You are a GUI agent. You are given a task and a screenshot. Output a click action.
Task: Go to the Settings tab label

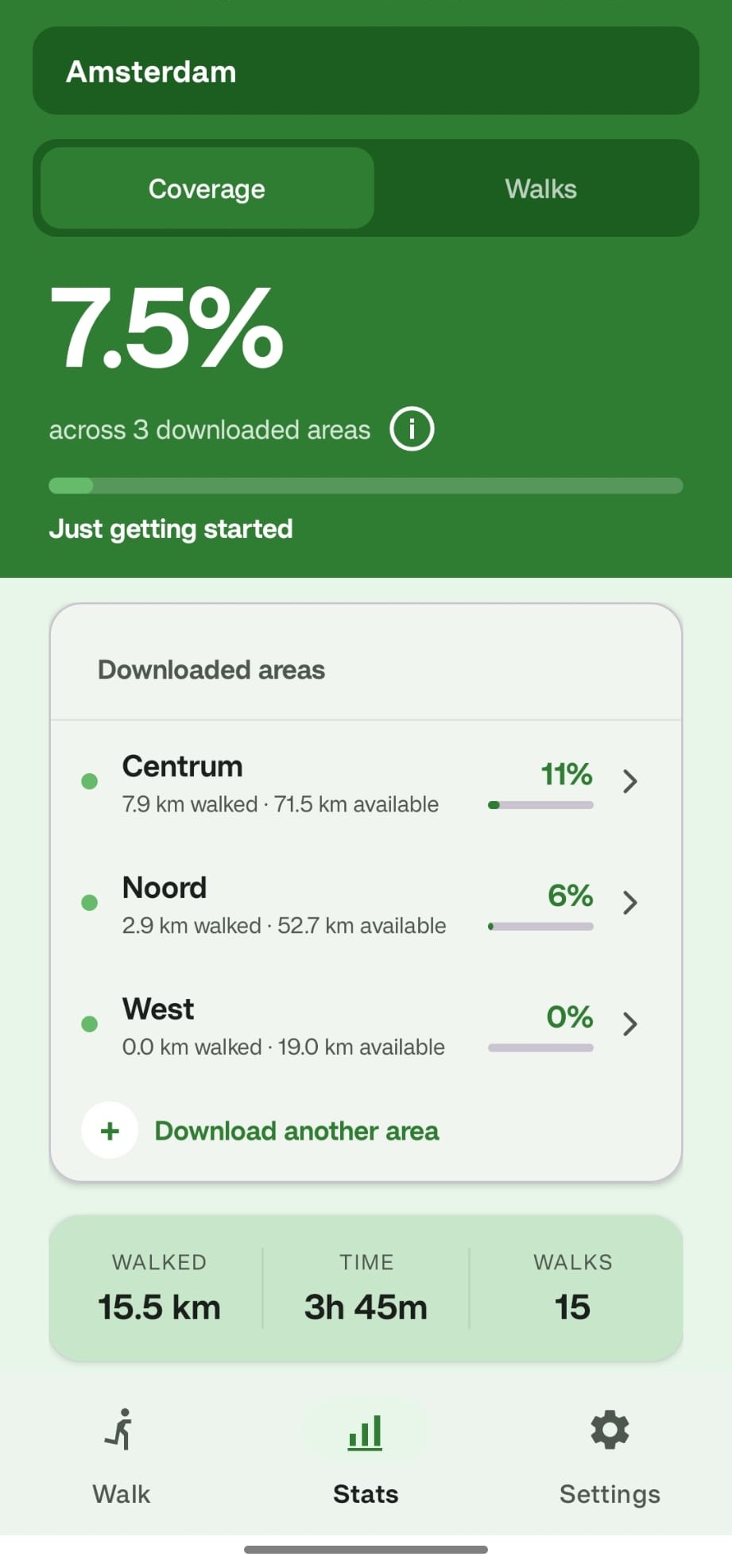[610, 1494]
